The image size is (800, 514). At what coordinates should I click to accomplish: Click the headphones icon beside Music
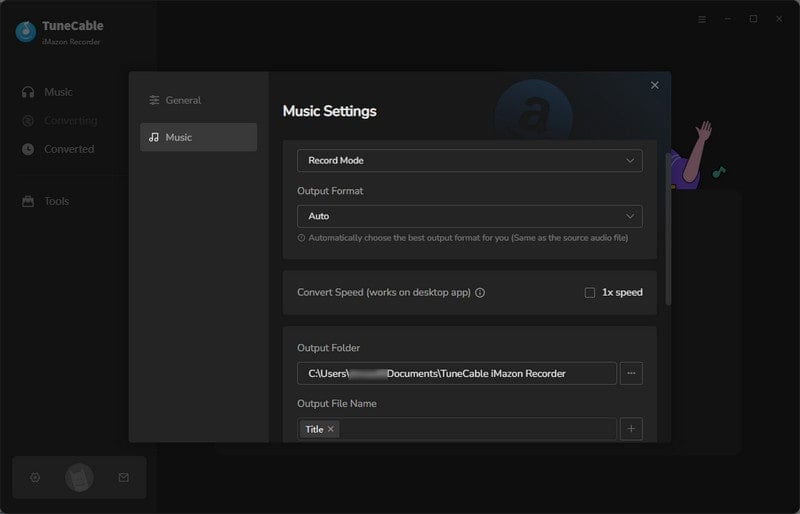(x=28, y=92)
